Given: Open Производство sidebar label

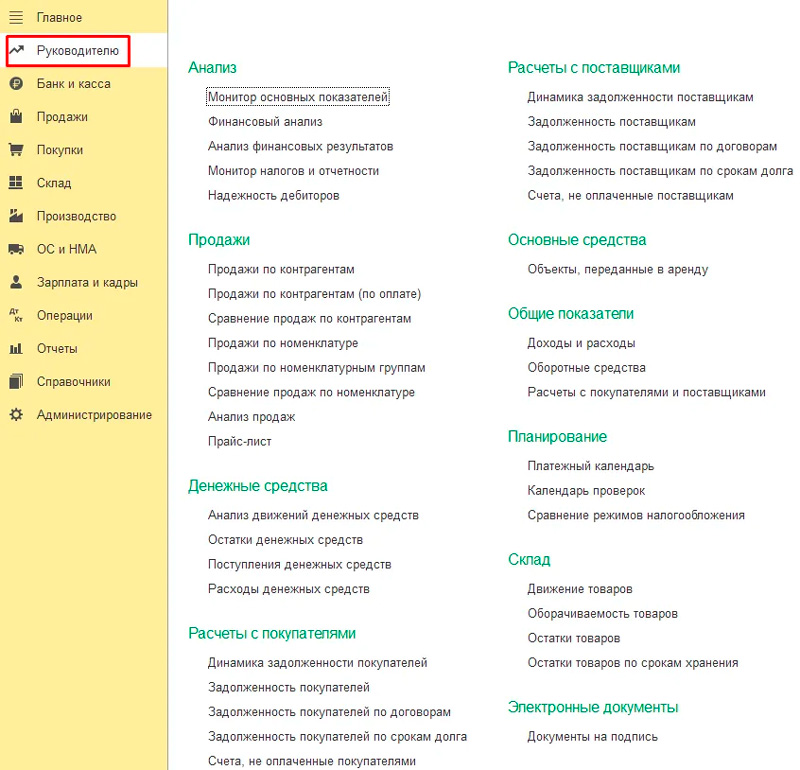Looking at the screenshot, I should click(77, 216).
